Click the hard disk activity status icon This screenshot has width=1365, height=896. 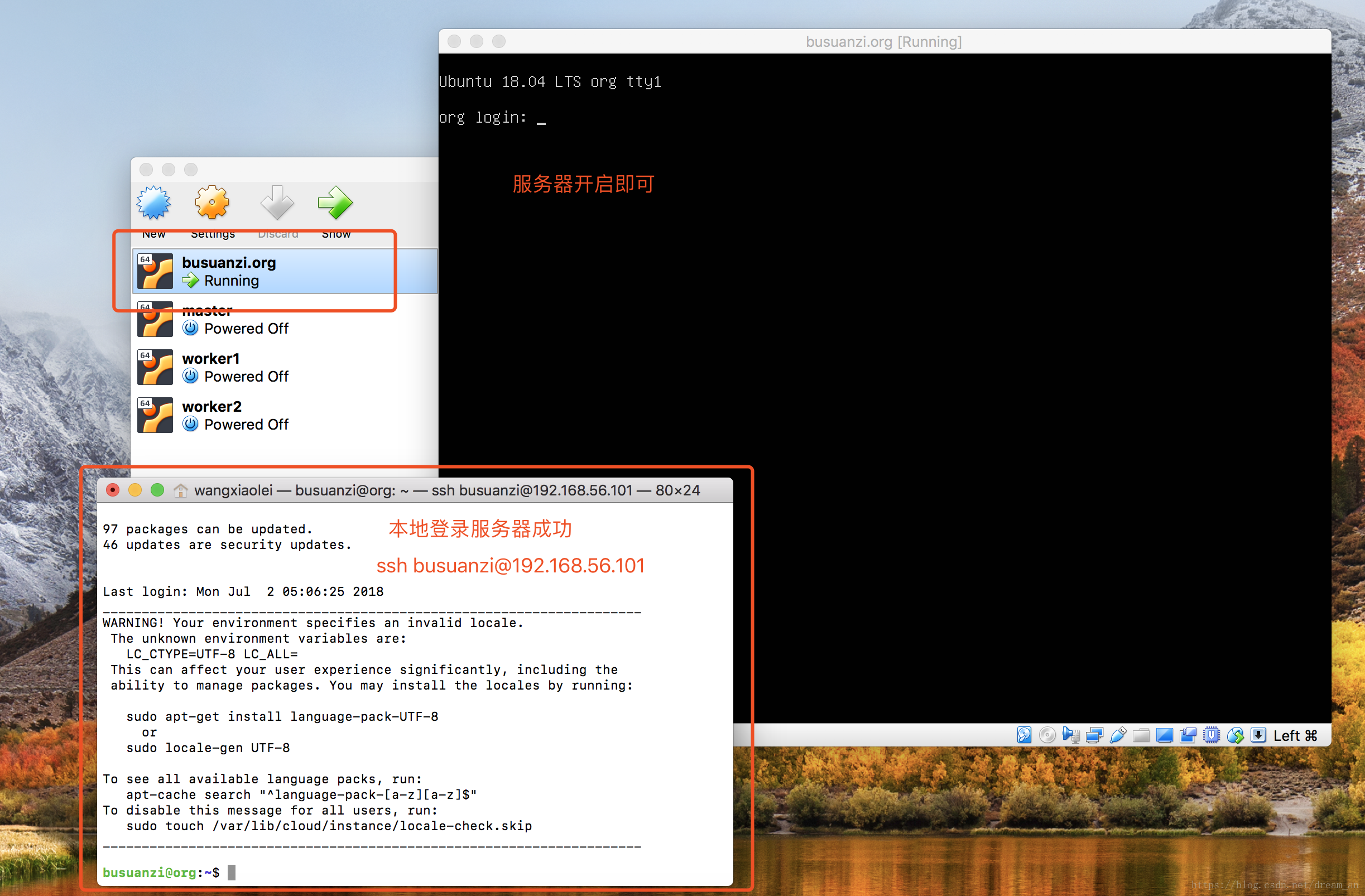(1023, 735)
